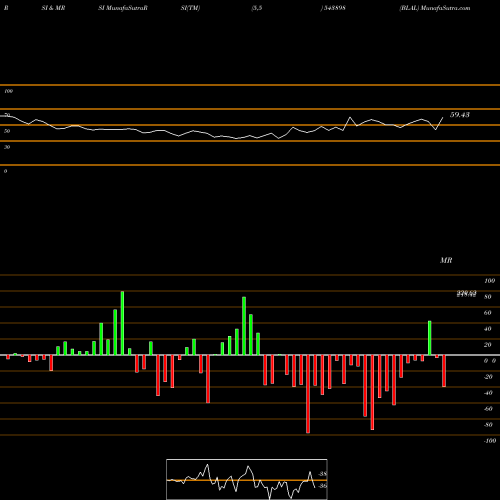Image resolution: width=500 pixels, height=500 pixels.
Task: Click the -60 label on MR axis
Action: coord(488,409)
